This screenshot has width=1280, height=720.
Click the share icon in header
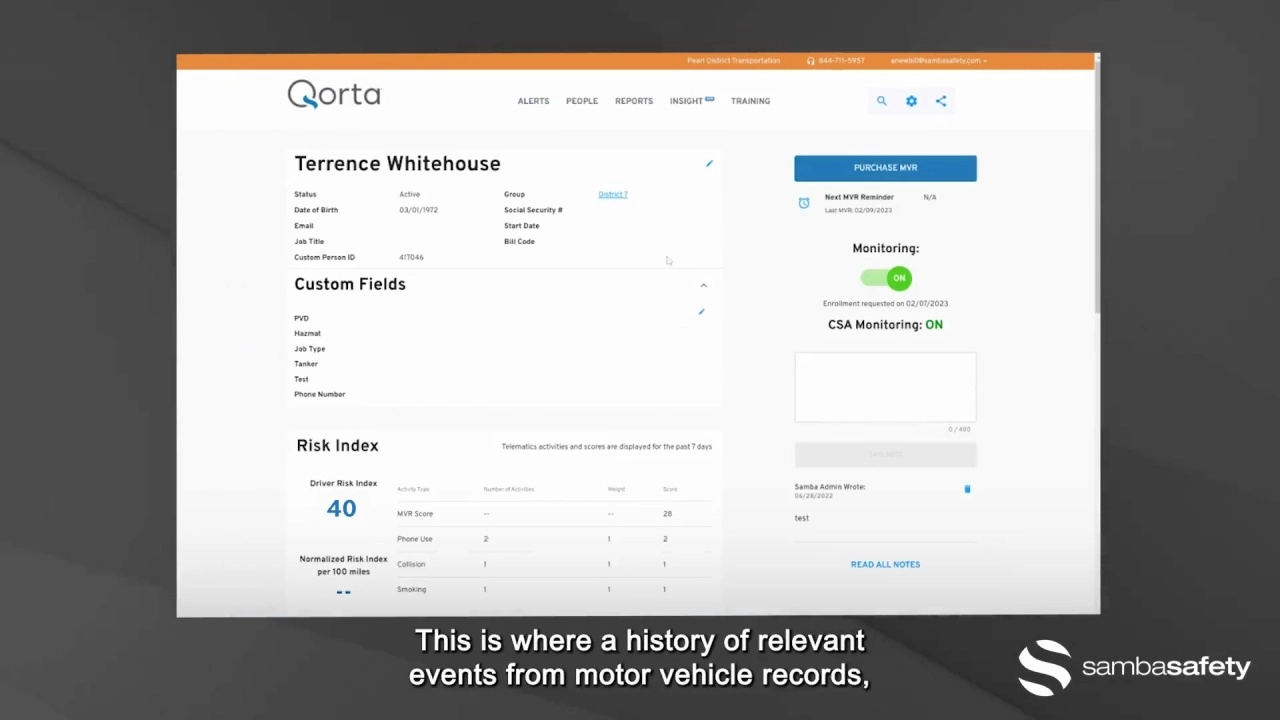[941, 101]
